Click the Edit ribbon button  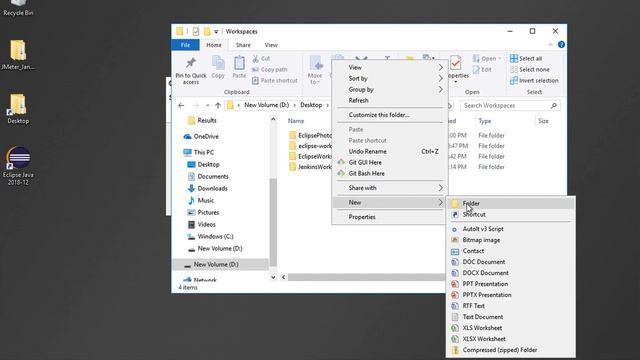(x=482, y=70)
